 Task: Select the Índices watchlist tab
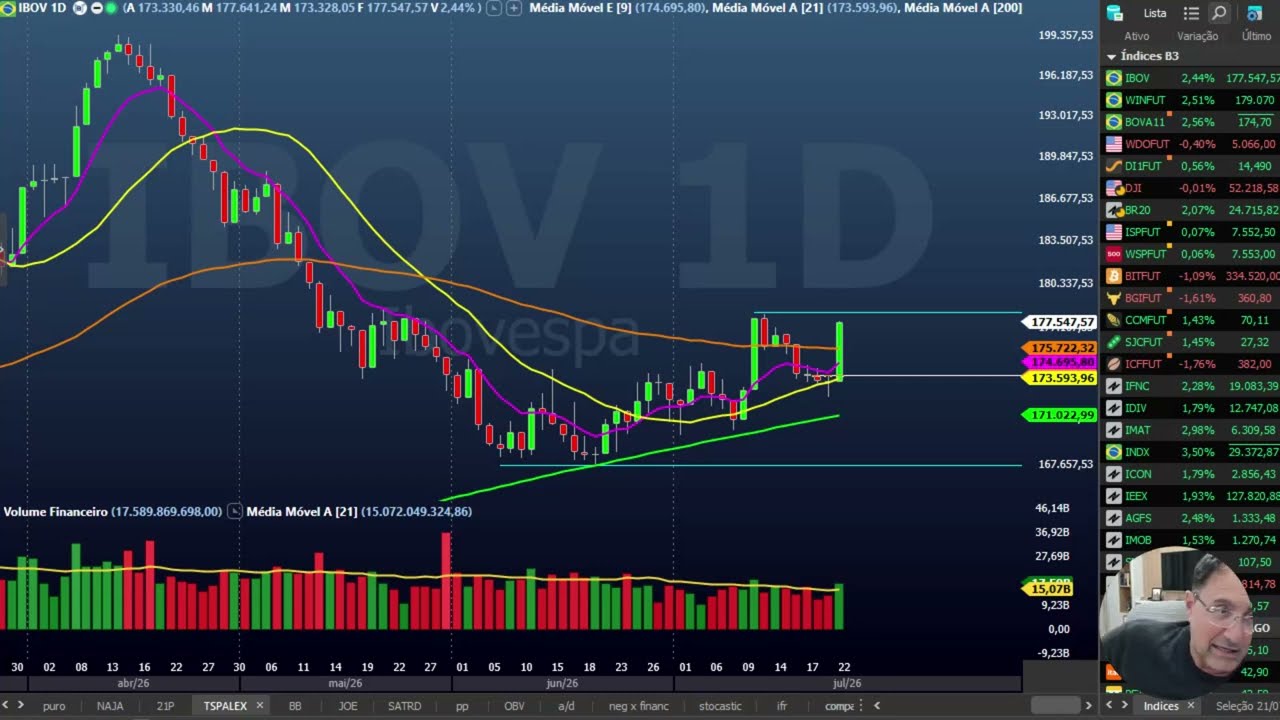(1161, 706)
